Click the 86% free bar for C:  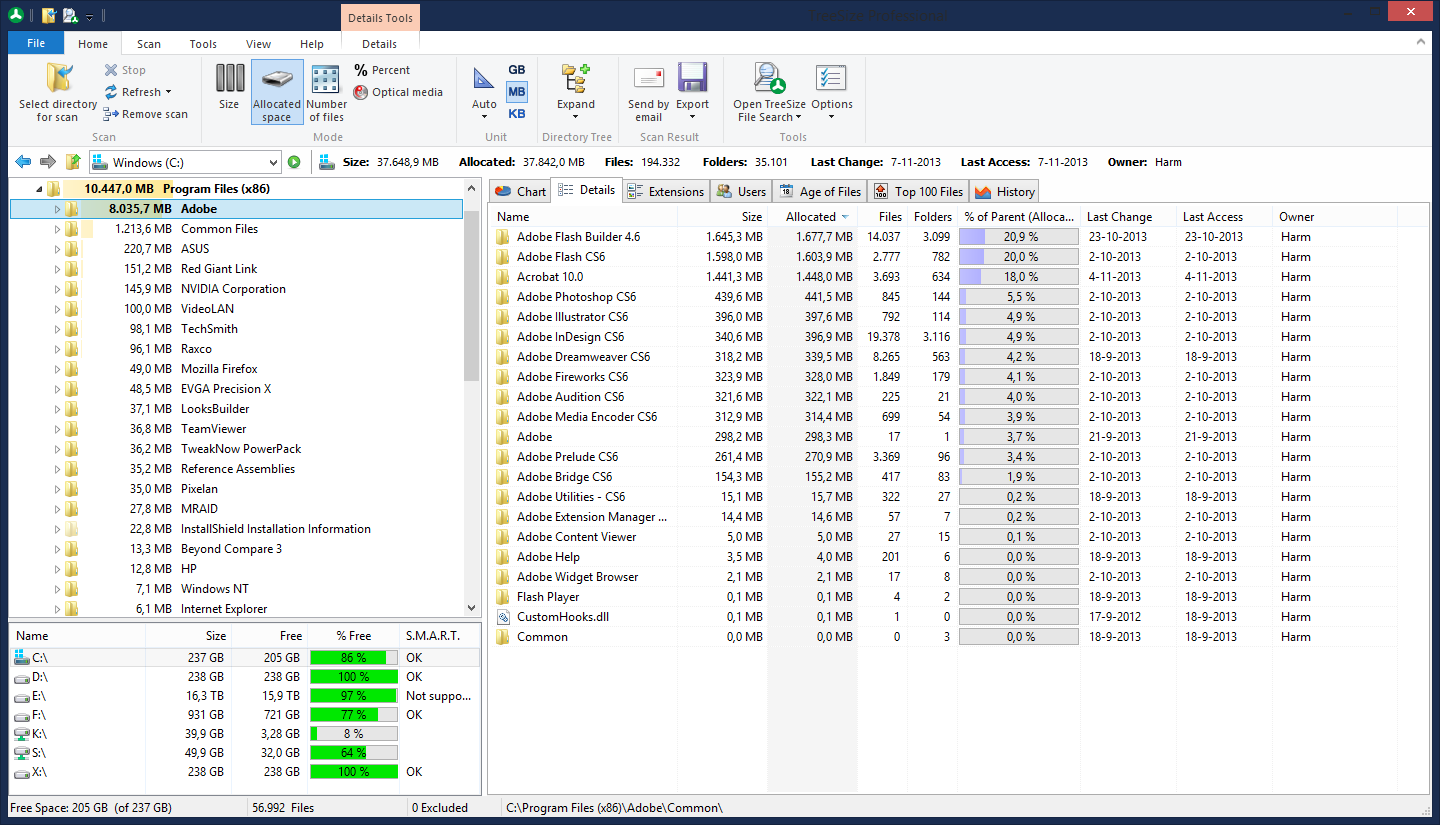(x=354, y=658)
